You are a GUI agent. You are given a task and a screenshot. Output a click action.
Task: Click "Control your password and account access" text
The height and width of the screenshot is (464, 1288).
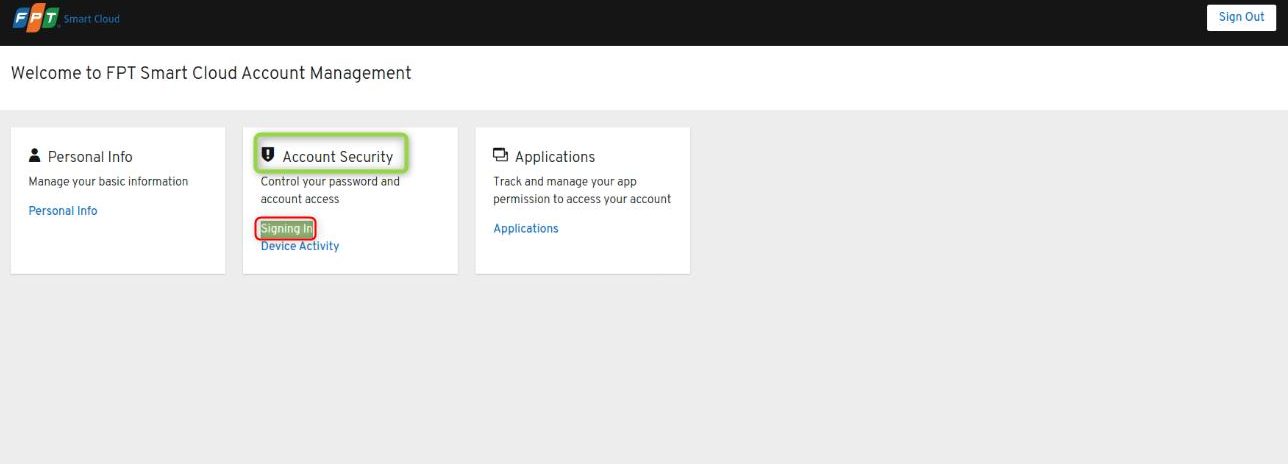pos(330,190)
